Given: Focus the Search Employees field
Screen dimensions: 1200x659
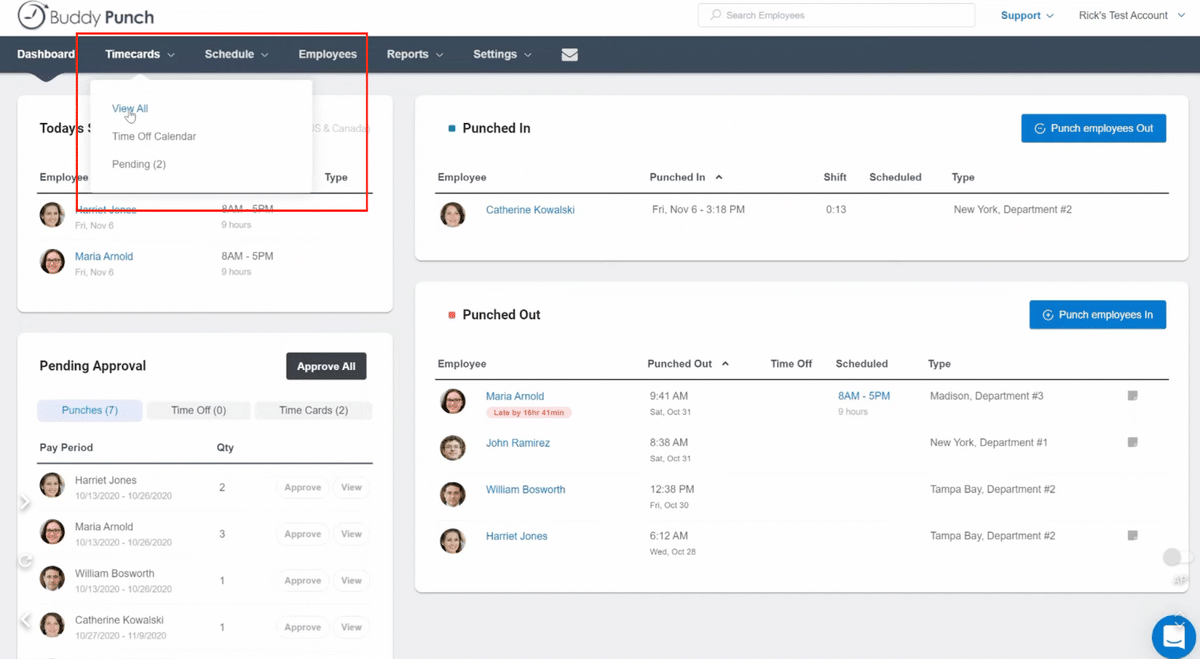Looking at the screenshot, I should pyautogui.click(x=836, y=15).
